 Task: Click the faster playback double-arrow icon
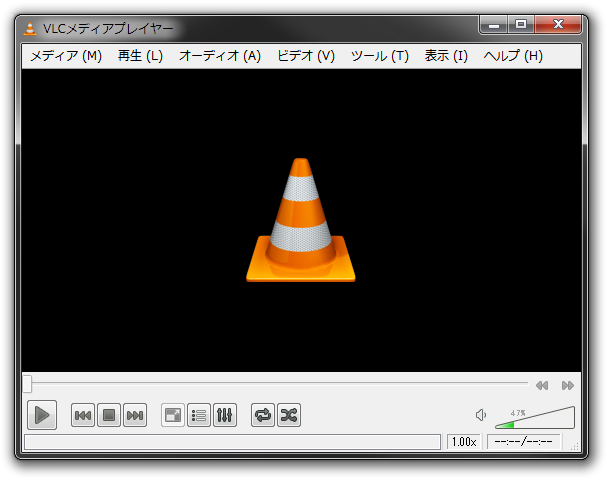[568, 385]
